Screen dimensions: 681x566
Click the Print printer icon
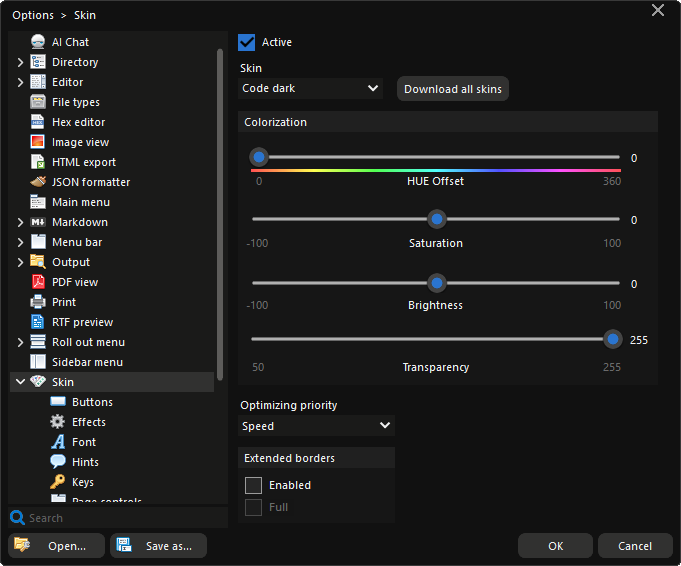coord(38,302)
